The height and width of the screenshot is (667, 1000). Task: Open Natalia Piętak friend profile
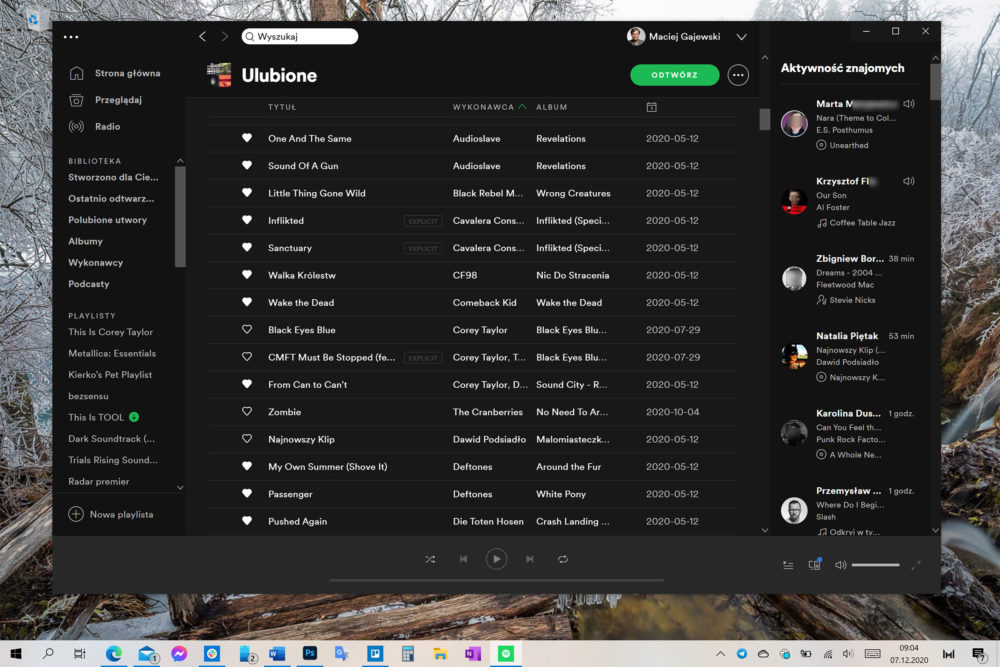pyautogui.click(x=847, y=335)
